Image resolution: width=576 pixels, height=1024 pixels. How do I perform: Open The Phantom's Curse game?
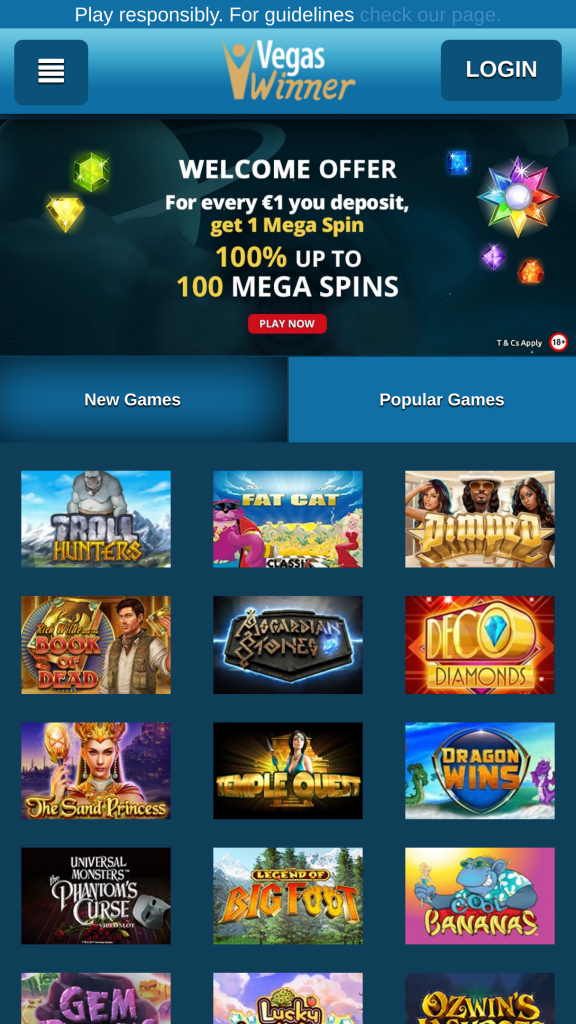pyautogui.click(x=96, y=896)
